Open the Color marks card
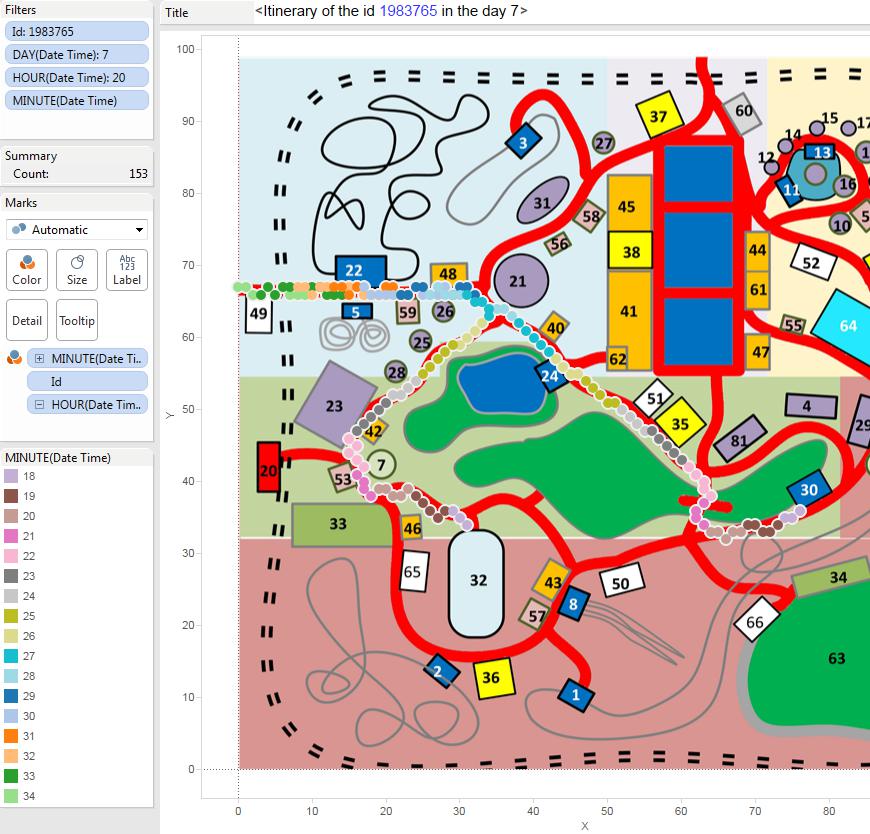This screenshot has width=870, height=834. (27, 270)
